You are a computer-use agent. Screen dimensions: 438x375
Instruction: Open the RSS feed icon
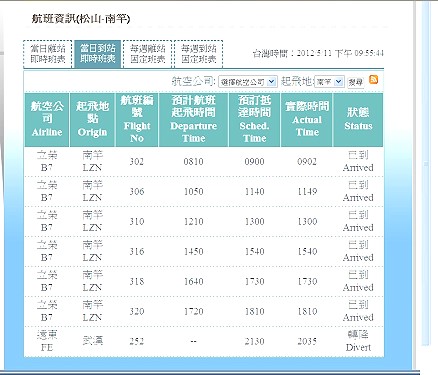[374, 80]
